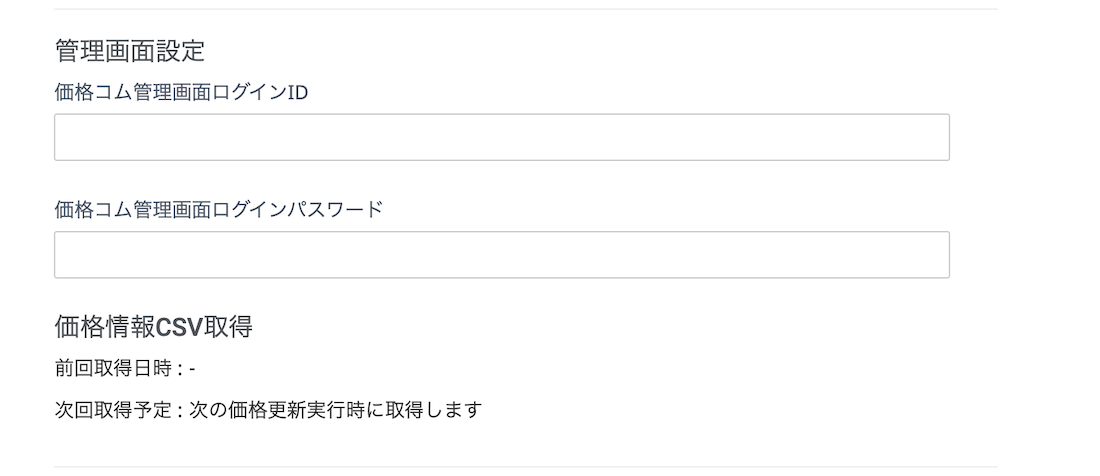
Task: Click the 次回取得予定 text
Action: pos(112,410)
